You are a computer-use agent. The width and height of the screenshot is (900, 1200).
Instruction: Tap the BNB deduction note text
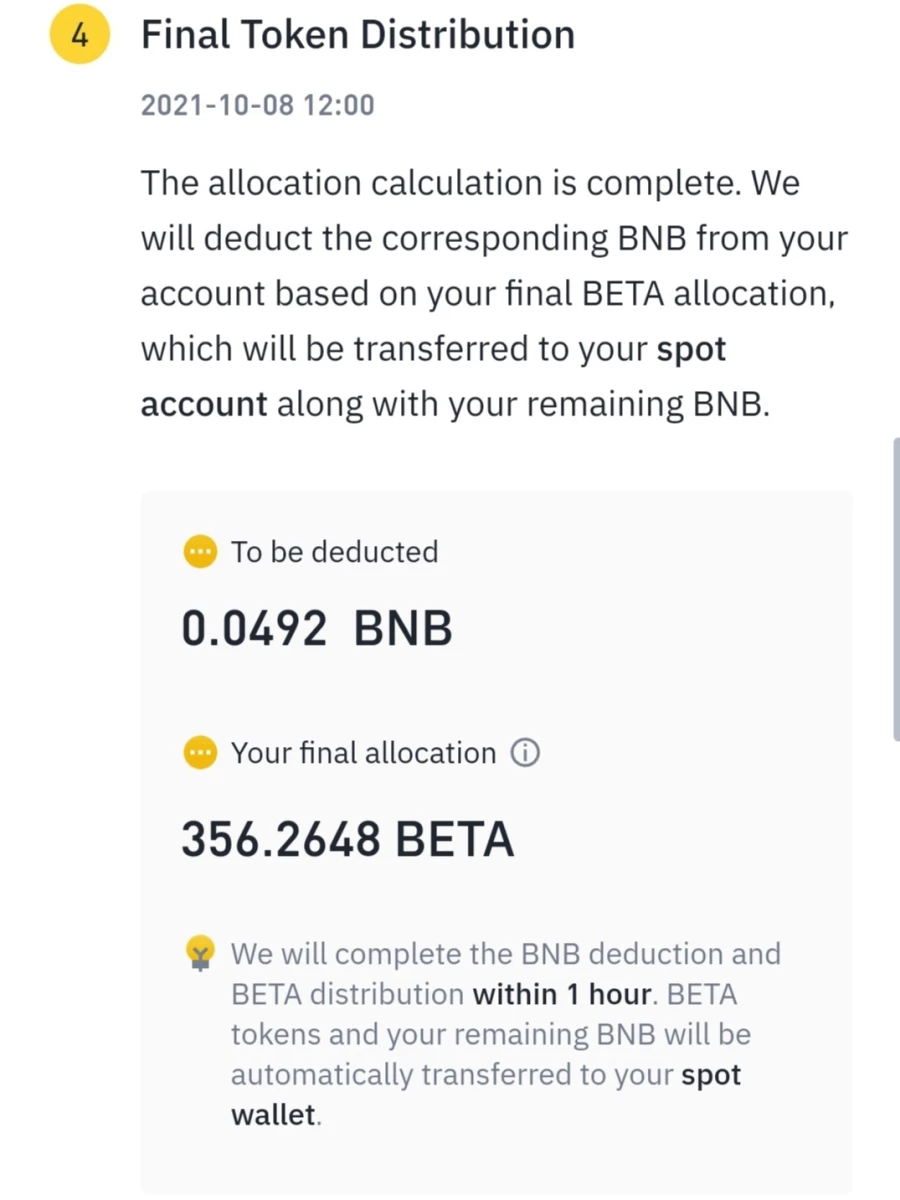(506, 1034)
